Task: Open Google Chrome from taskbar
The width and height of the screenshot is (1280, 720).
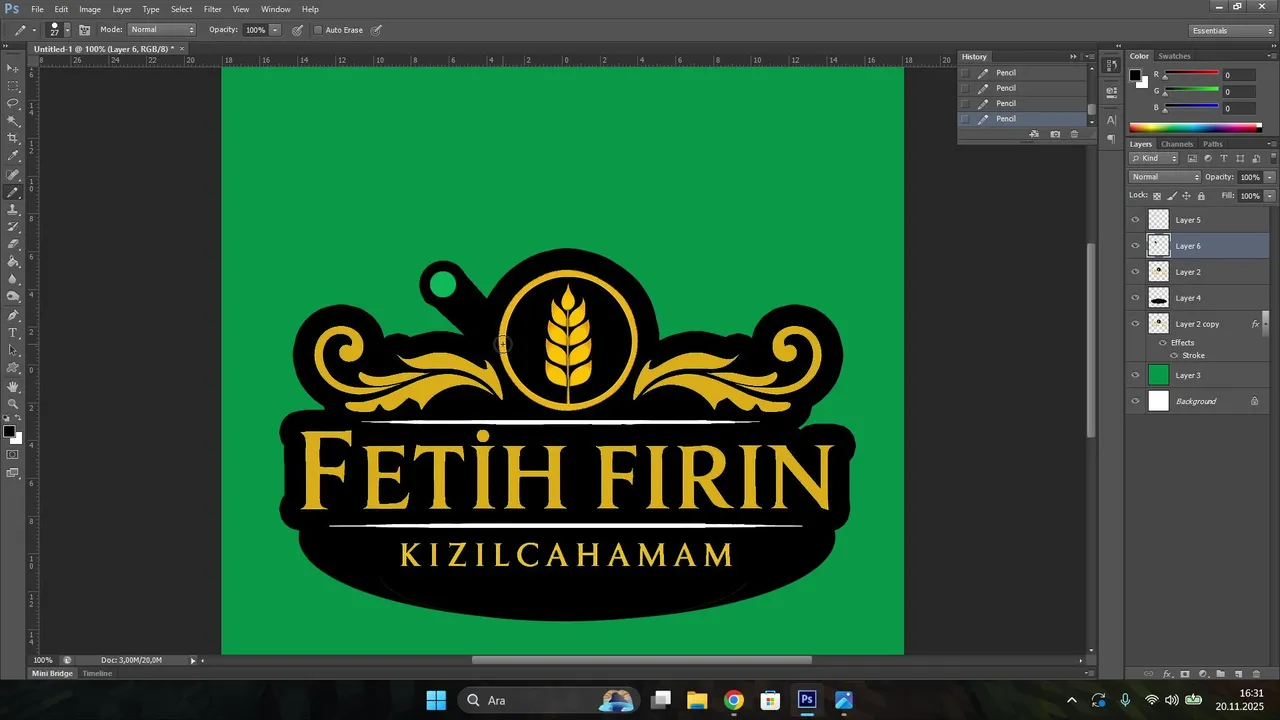Action: click(x=734, y=700)
